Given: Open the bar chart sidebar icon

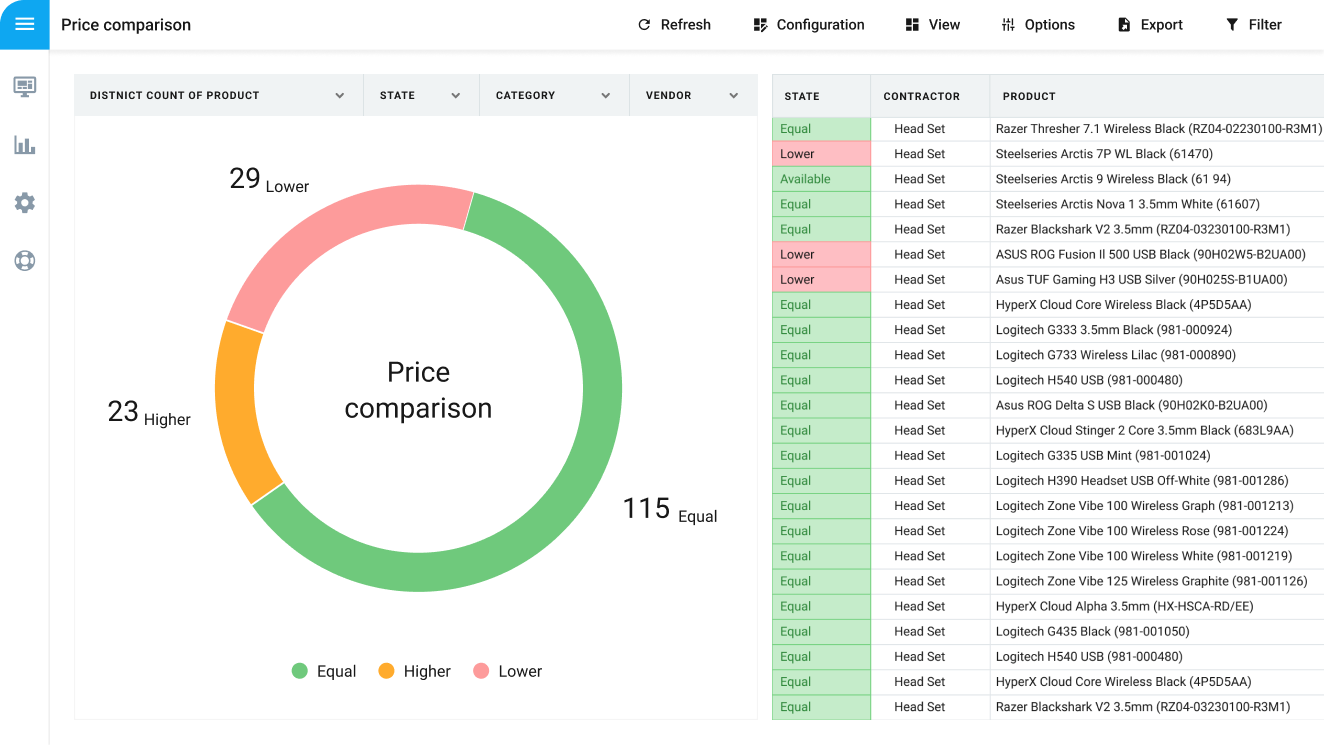Looking at the screenshot, I should point(24,145).
